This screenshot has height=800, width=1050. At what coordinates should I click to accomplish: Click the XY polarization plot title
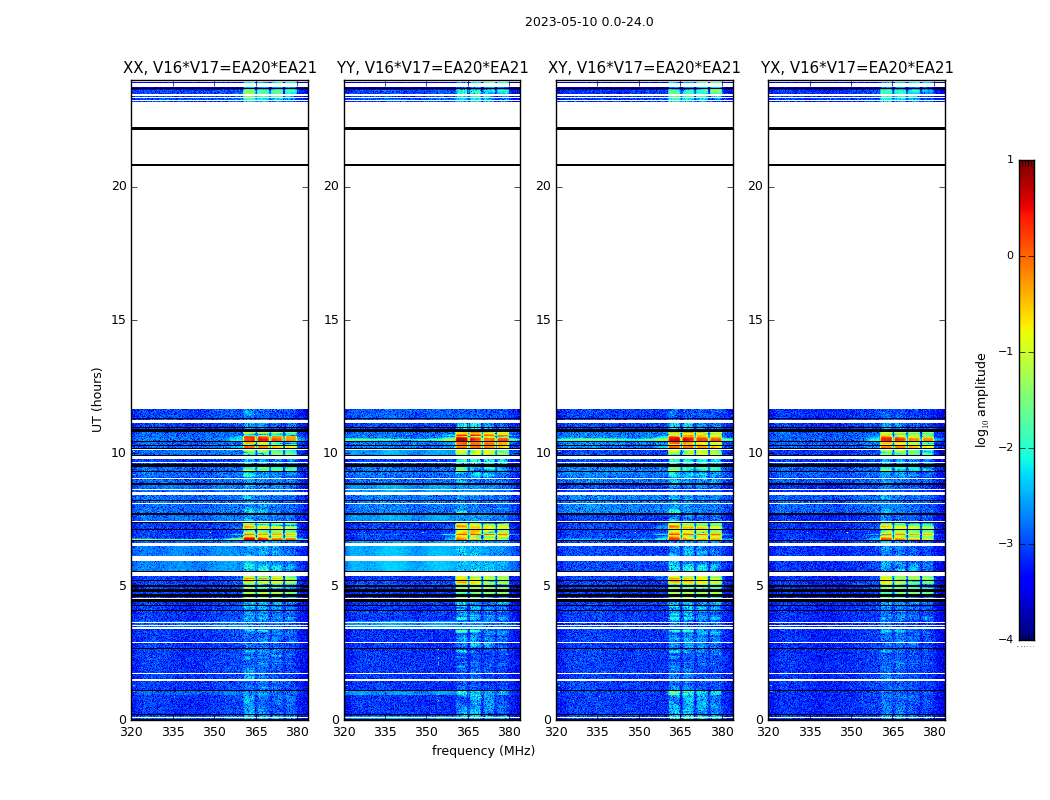pos(644,68)
